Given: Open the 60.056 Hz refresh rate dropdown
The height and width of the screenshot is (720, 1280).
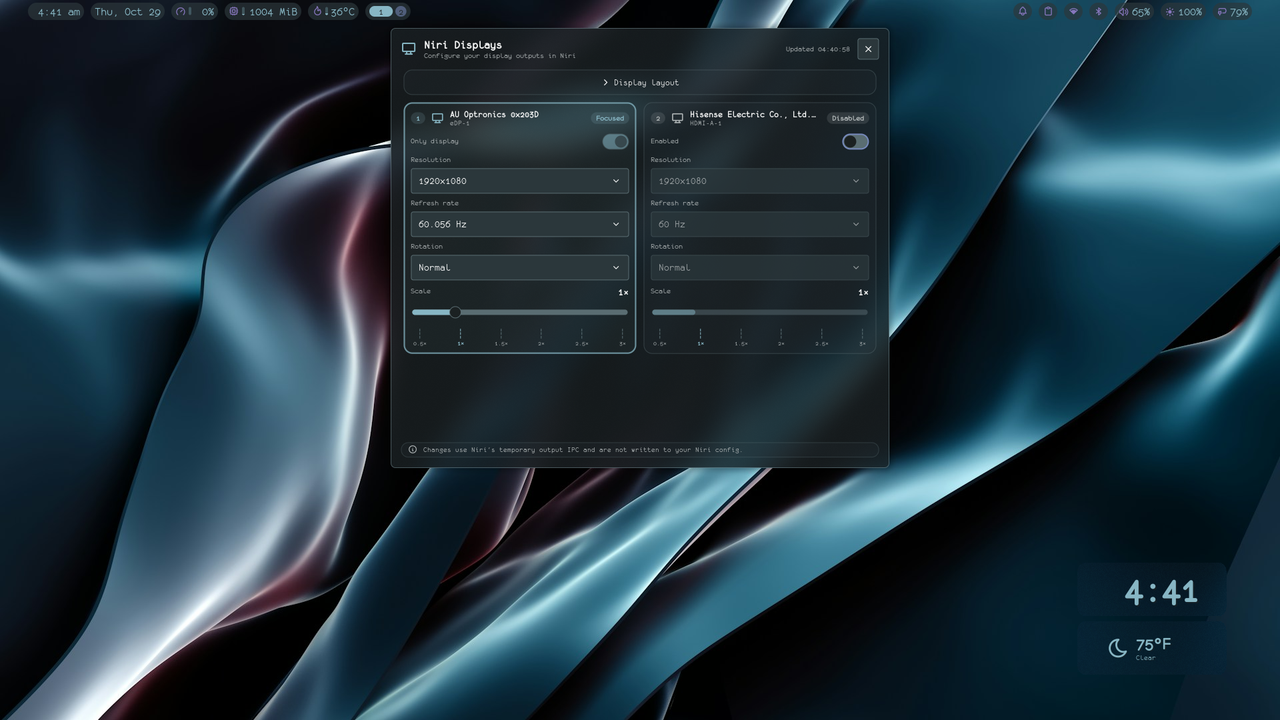Looking at the screenshot, I should point(520,224).
